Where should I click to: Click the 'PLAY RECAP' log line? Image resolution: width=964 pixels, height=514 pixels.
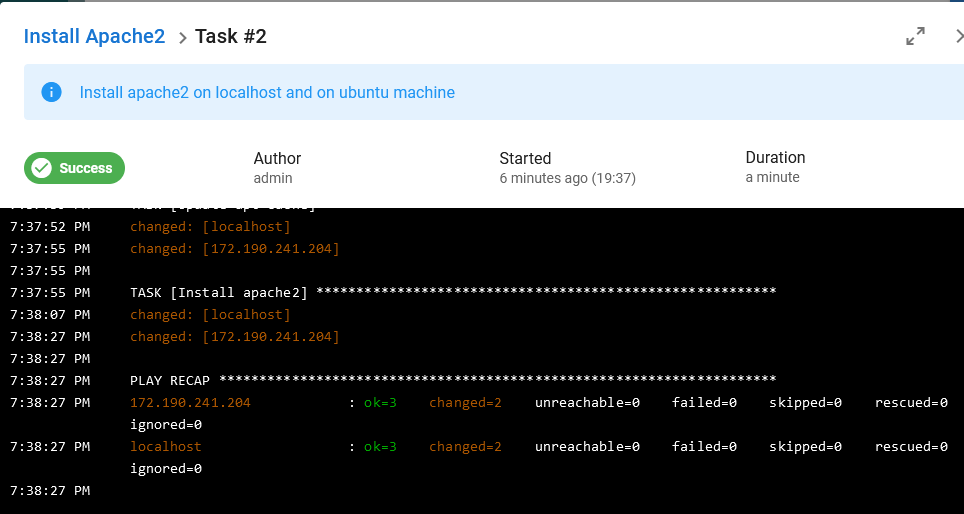click(x=453, y=381)
